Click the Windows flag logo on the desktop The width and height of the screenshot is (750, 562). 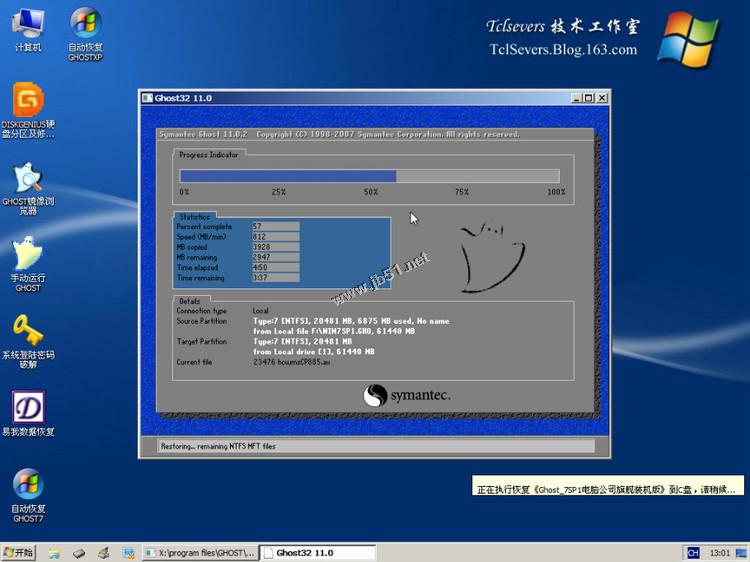coord(688,40)
